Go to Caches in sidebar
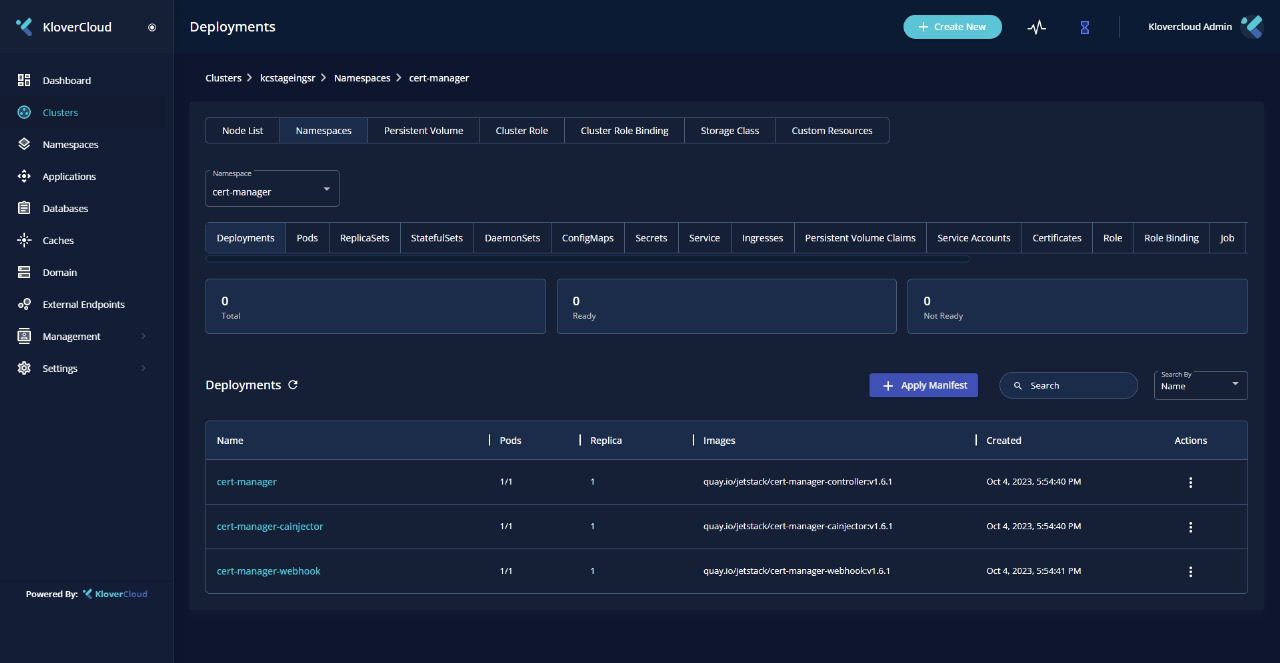Screen dimensions: 1280x663 coord(58,240)
